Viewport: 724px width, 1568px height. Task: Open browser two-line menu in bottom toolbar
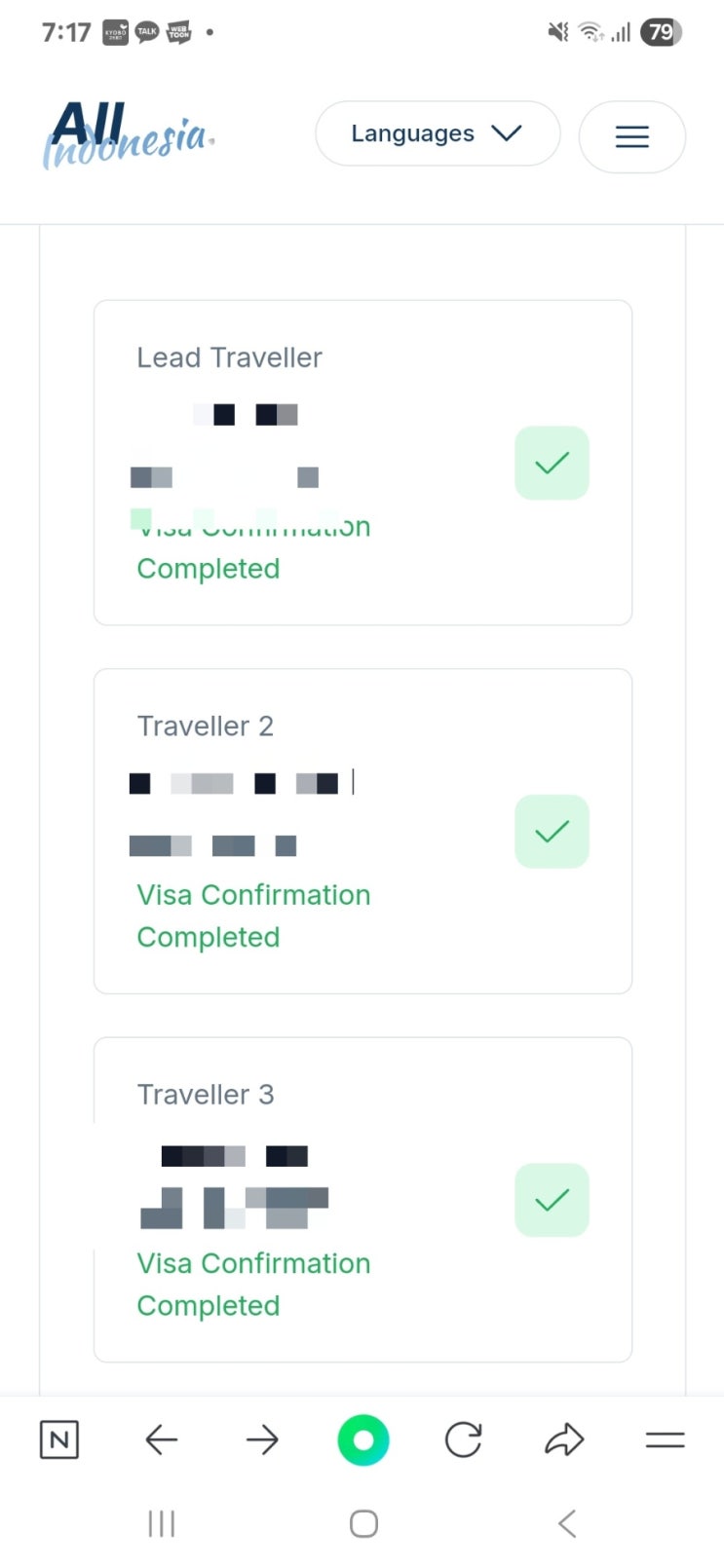click(x=665, y=1439)
